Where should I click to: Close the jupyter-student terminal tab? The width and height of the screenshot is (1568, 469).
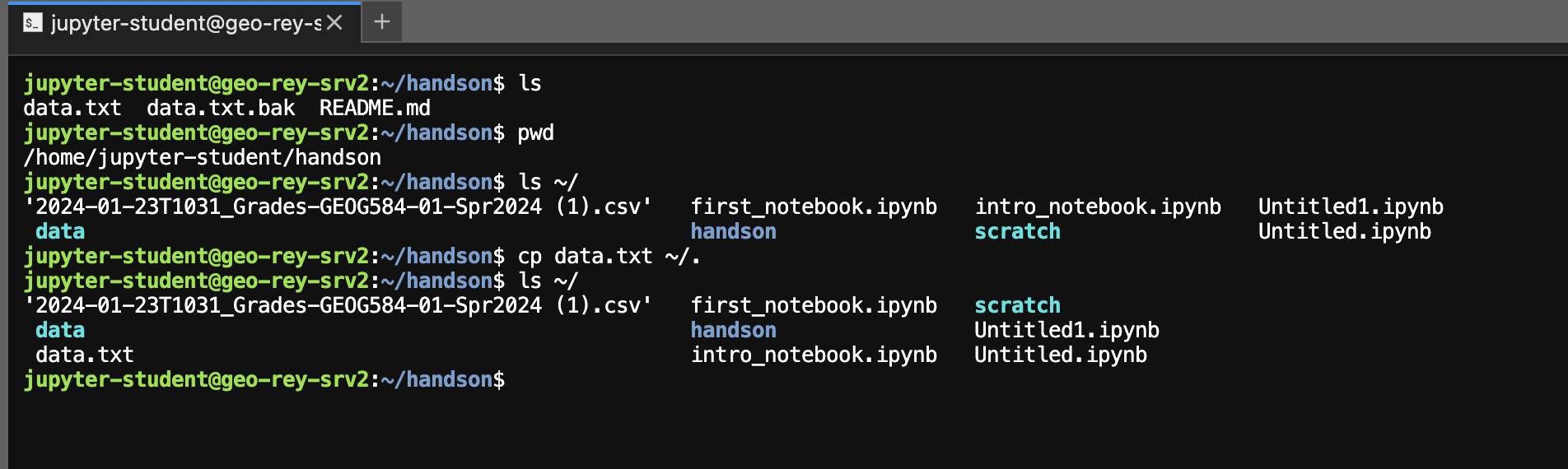tap(334, 22)
